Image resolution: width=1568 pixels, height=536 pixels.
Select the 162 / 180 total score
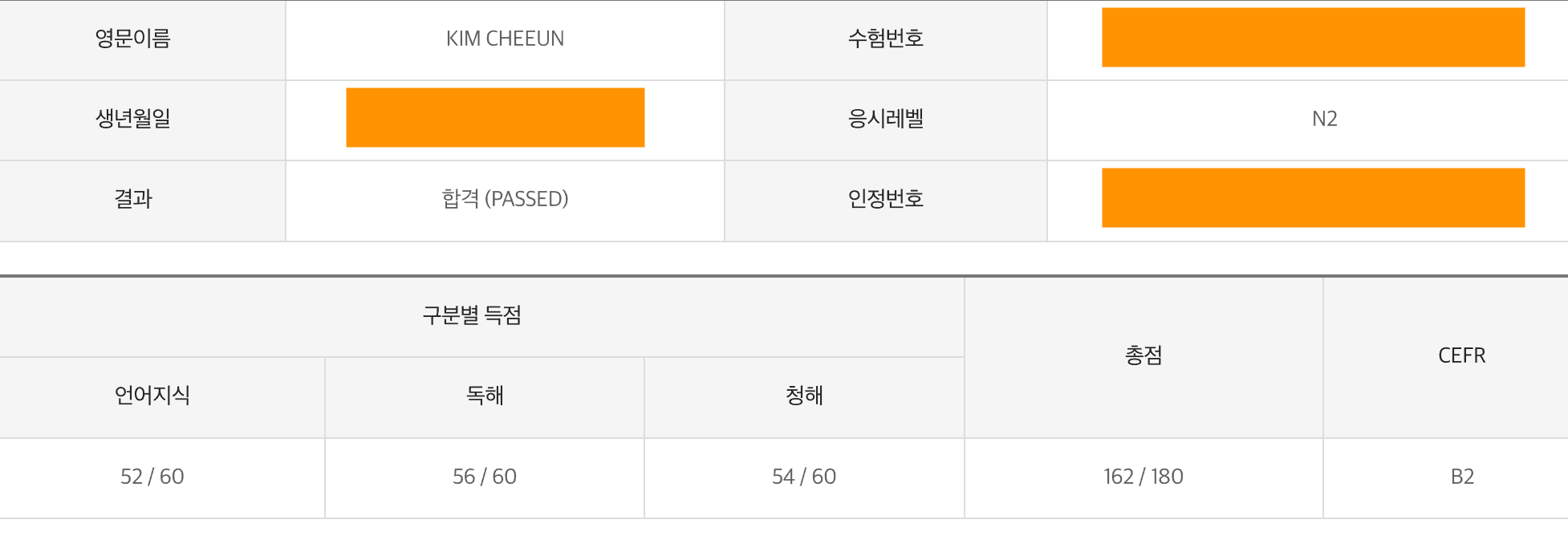tap(1143, 477)
